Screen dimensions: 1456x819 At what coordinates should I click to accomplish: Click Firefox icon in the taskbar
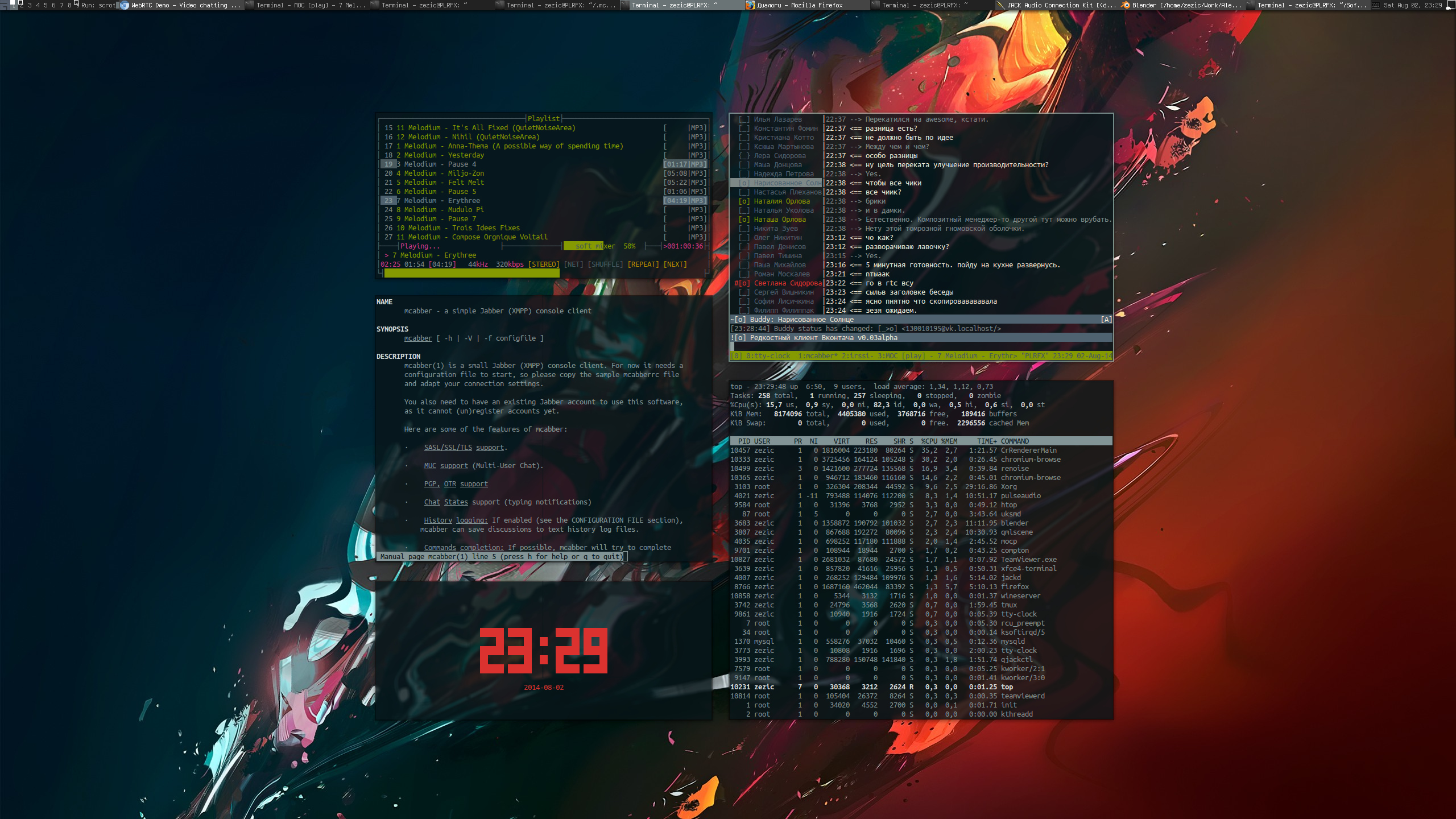[750, 5]
